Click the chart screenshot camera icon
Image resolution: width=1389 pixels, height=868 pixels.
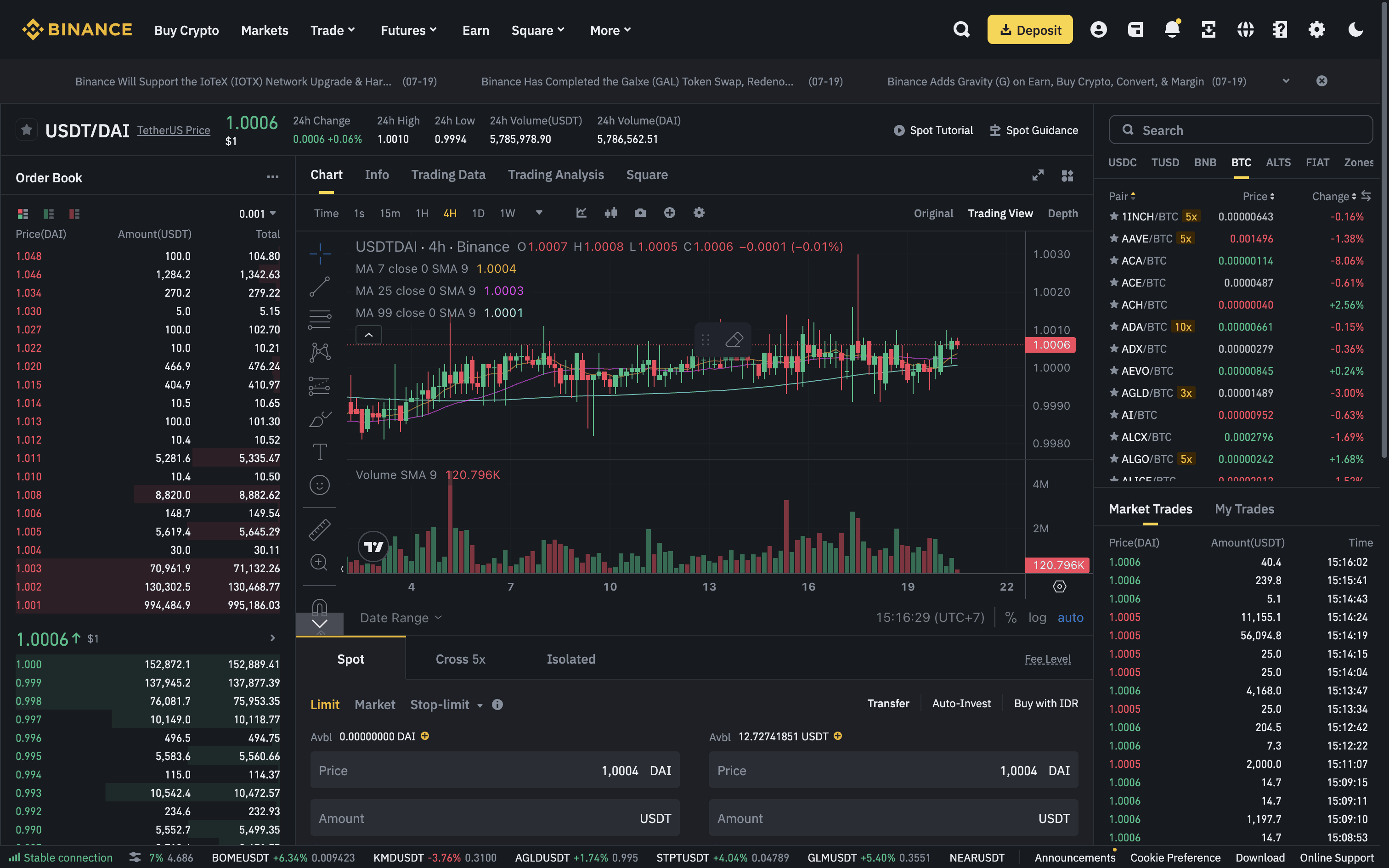(x=640, y=213)
